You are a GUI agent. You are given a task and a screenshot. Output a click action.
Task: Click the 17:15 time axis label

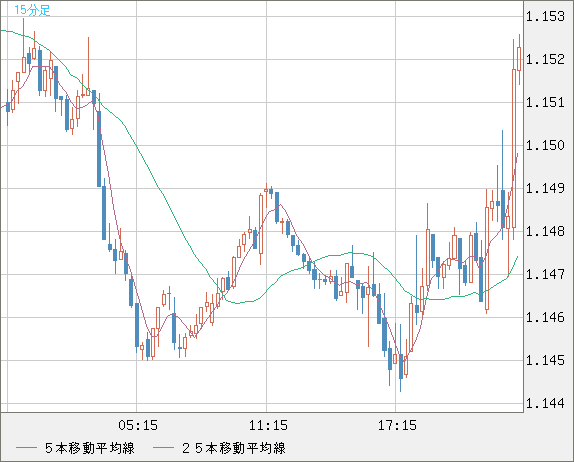coord(397,425)
